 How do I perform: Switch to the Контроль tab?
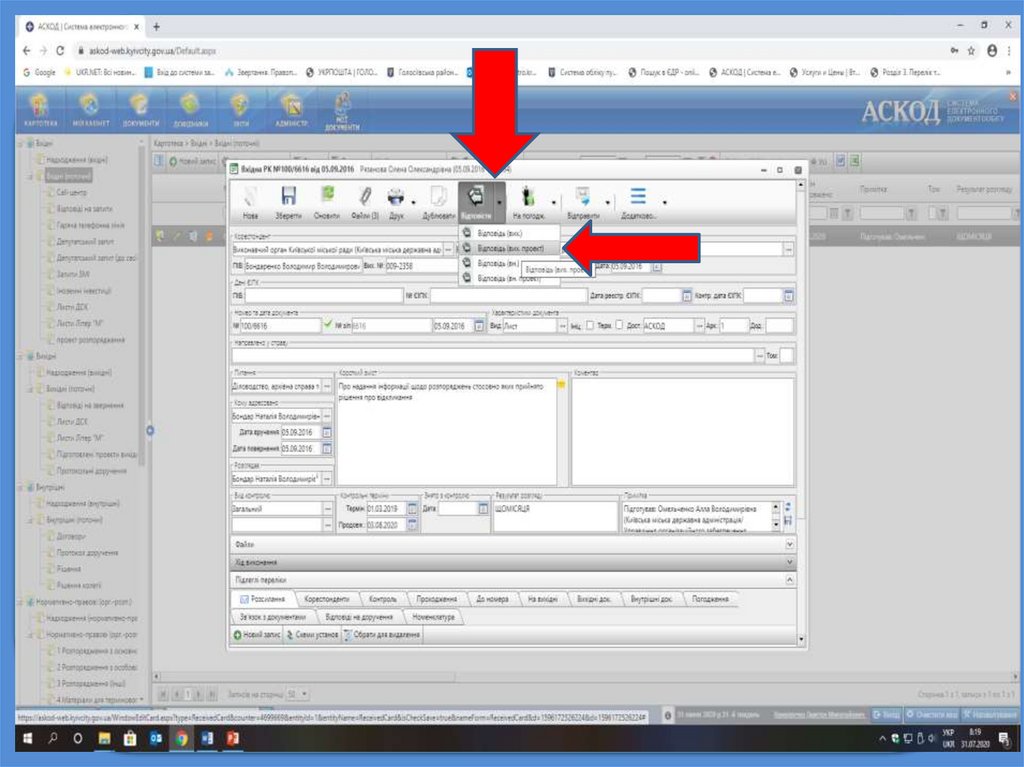(383, 598)
